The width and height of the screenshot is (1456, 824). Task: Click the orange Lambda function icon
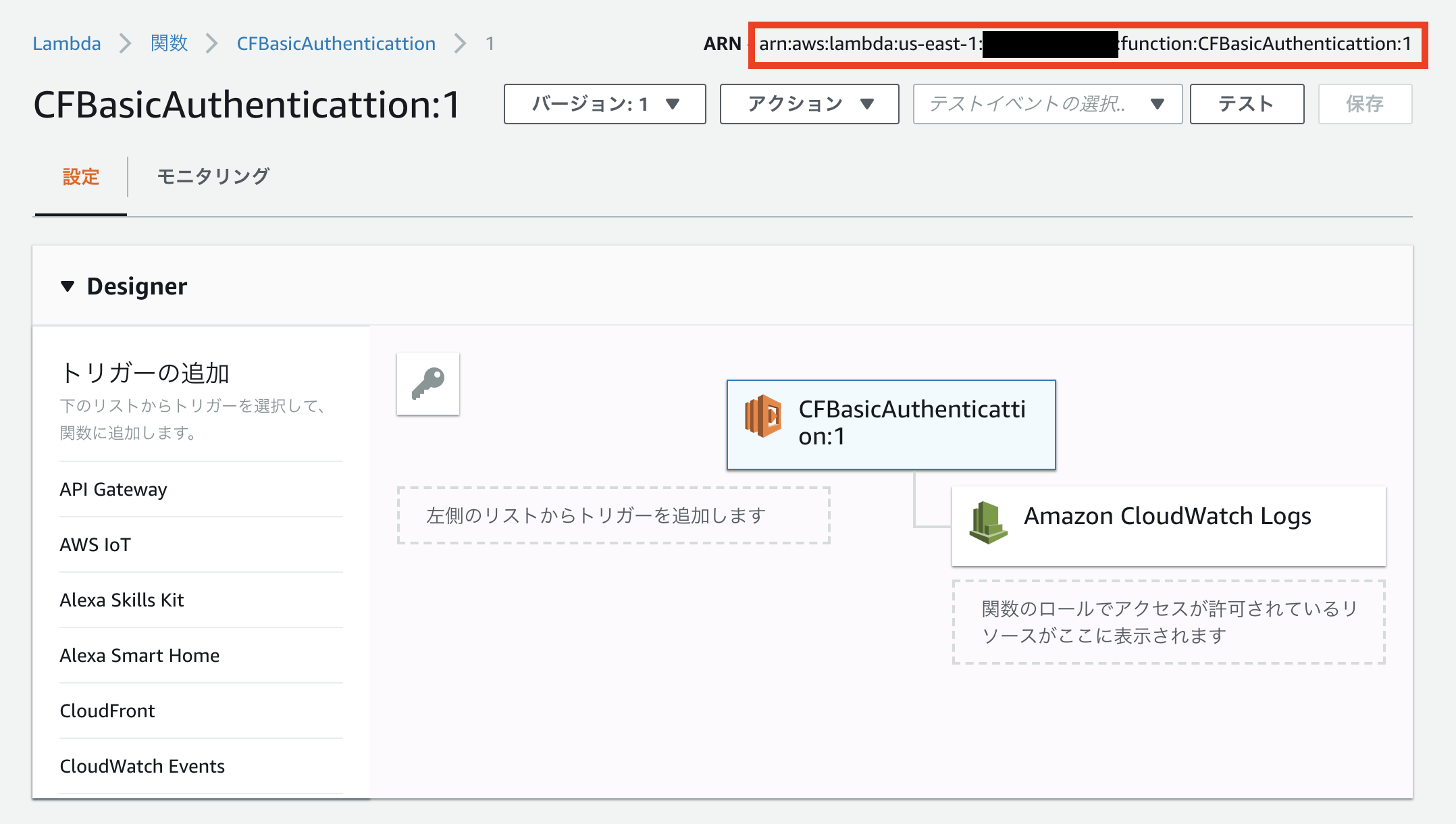coord(763,416)
